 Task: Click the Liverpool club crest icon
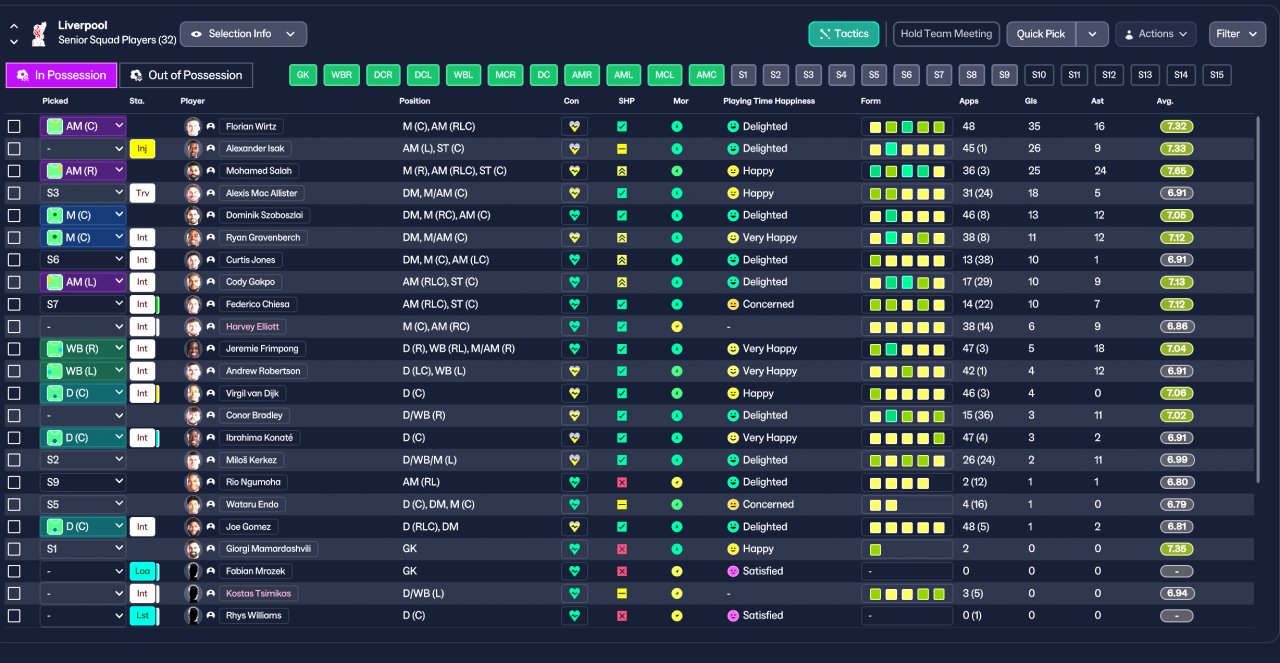(39, 33)
